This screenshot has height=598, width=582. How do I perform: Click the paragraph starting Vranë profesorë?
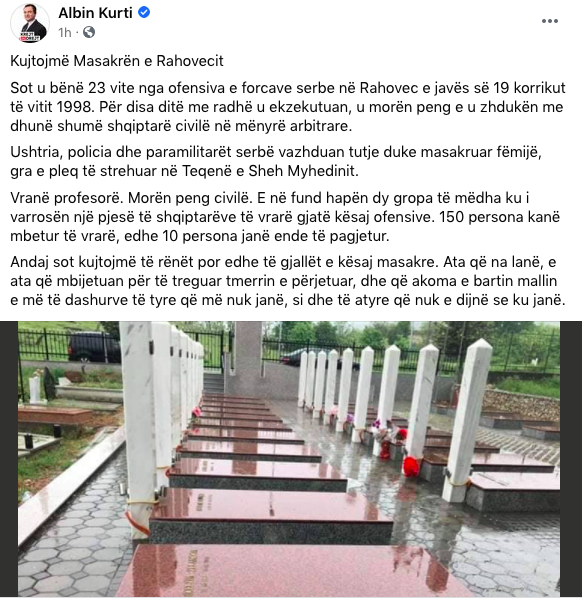pyautogui.click(x=285, y=217)
